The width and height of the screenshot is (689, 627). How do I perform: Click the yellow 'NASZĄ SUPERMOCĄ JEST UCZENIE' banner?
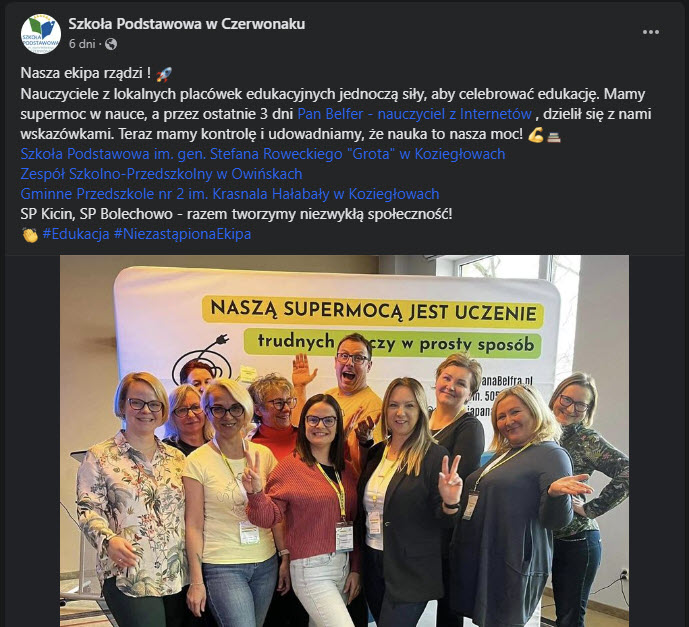pos(373,312)
